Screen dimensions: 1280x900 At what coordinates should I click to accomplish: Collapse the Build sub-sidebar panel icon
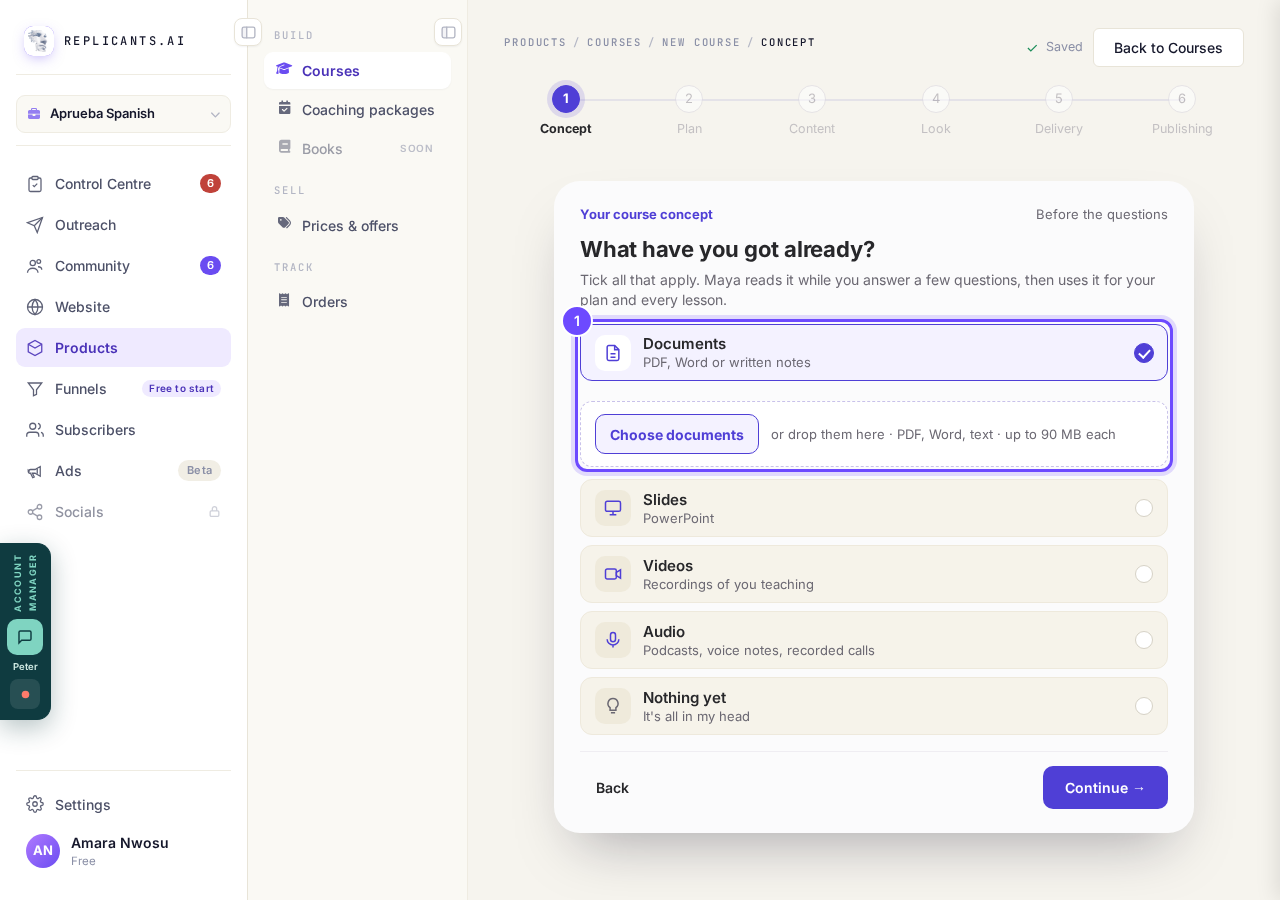(x=448, y=32)
